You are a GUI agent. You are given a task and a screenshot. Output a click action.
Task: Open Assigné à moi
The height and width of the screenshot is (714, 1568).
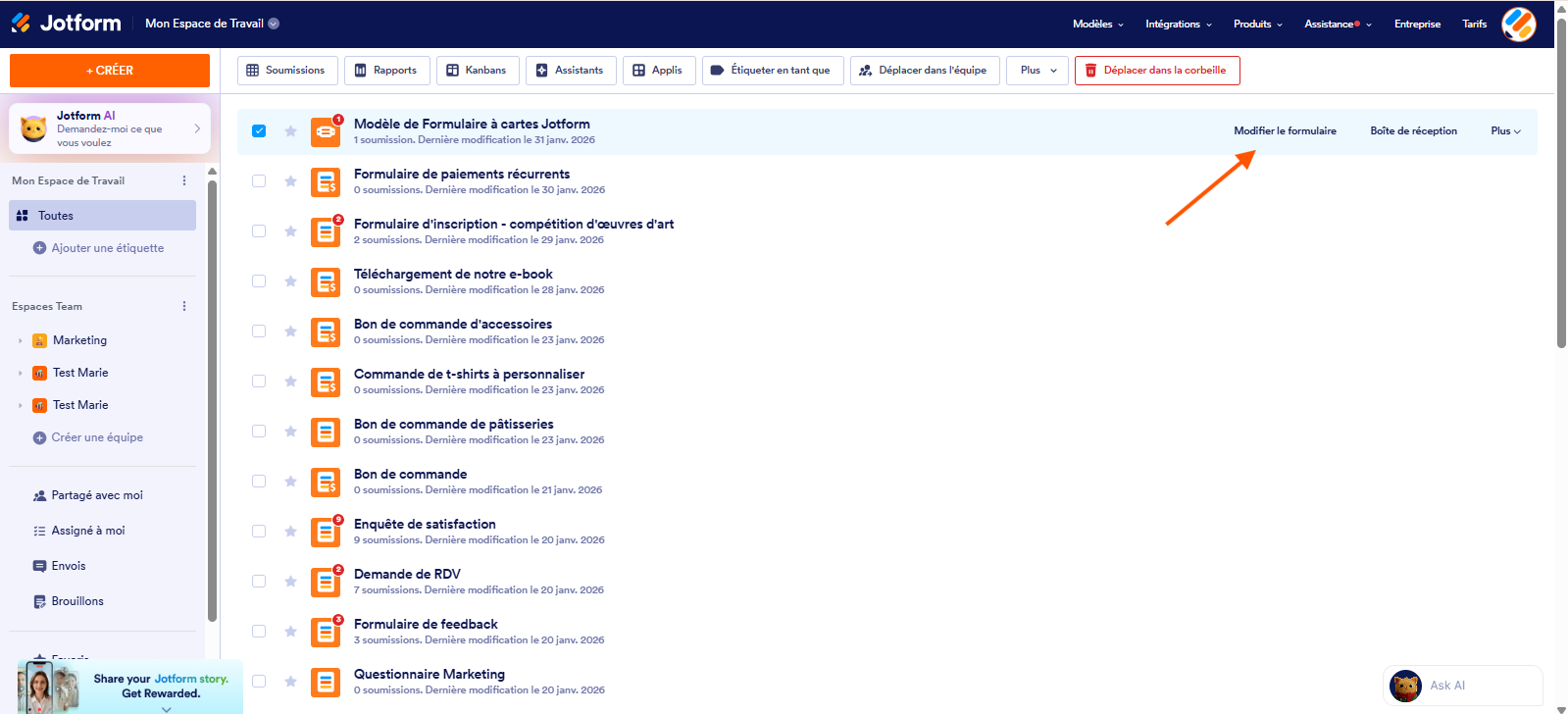[x=79, y=531]
